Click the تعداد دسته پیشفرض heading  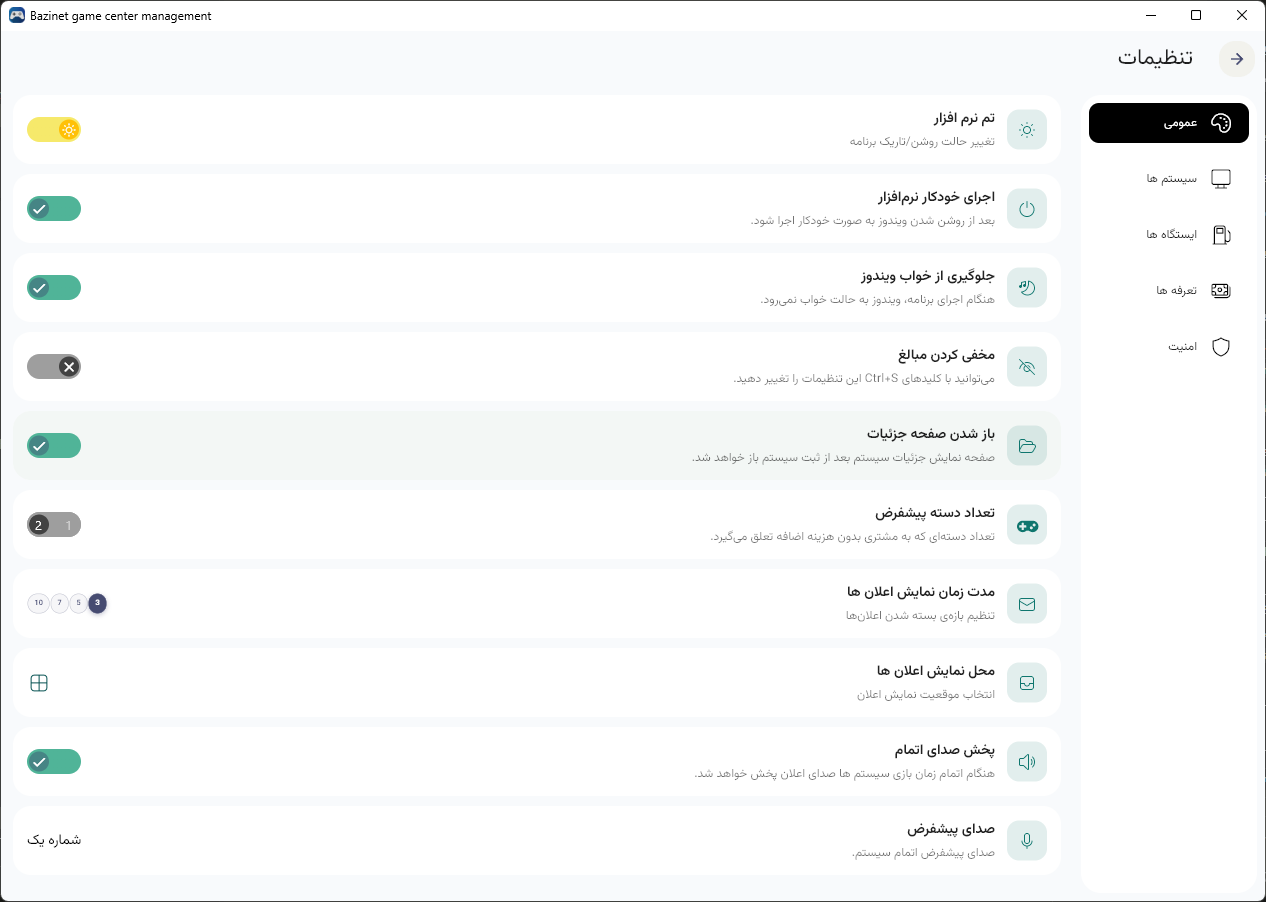(935, 513)
